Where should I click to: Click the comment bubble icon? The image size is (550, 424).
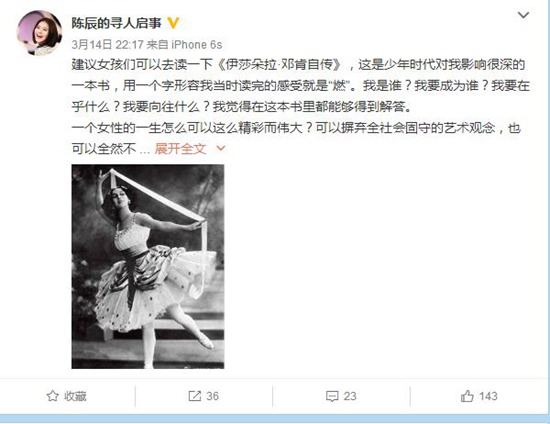(x=332, y=396)
